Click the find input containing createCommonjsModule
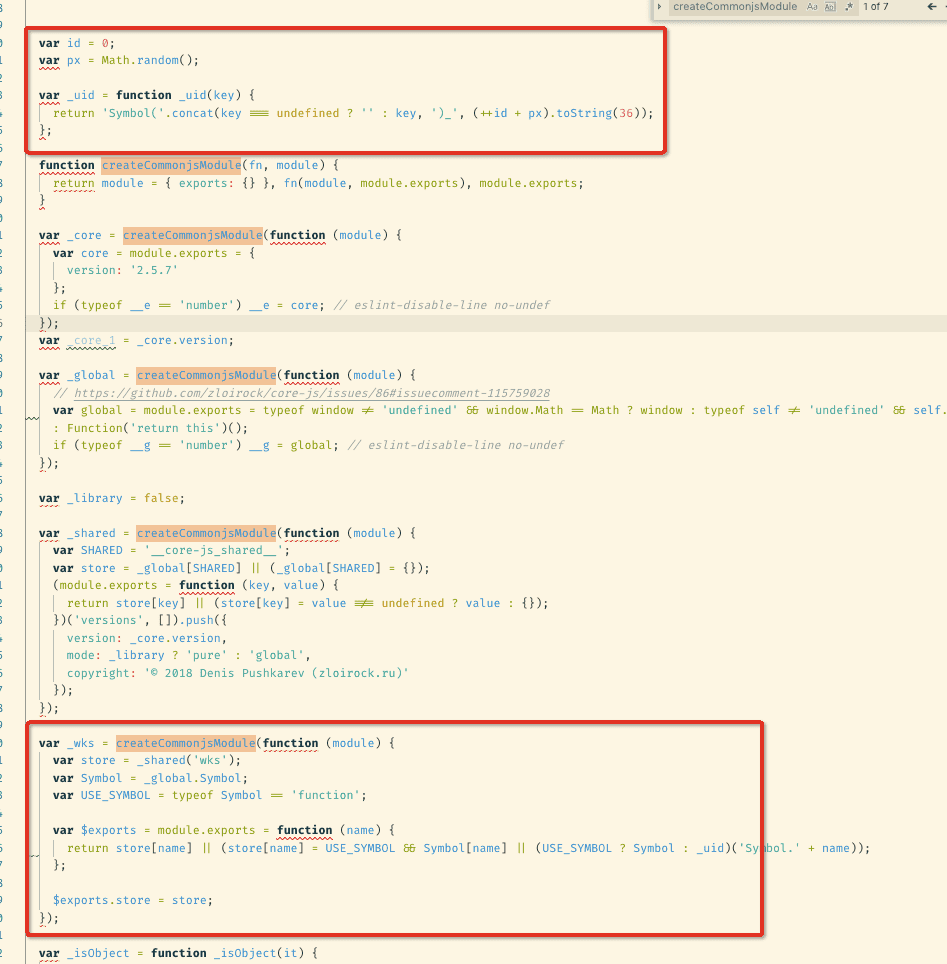 [734, 7]
